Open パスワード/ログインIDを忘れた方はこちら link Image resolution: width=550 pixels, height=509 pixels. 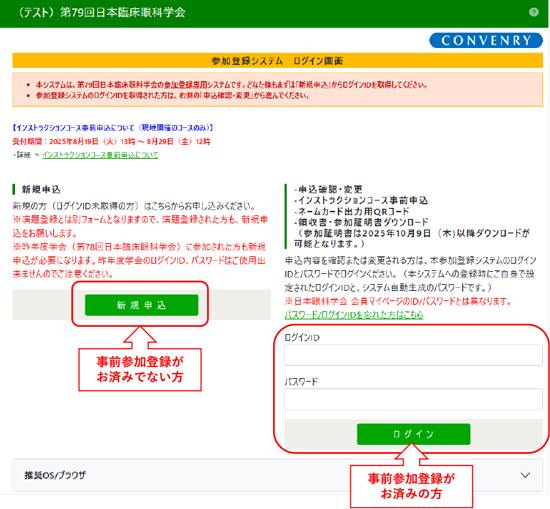pos(354,315)
